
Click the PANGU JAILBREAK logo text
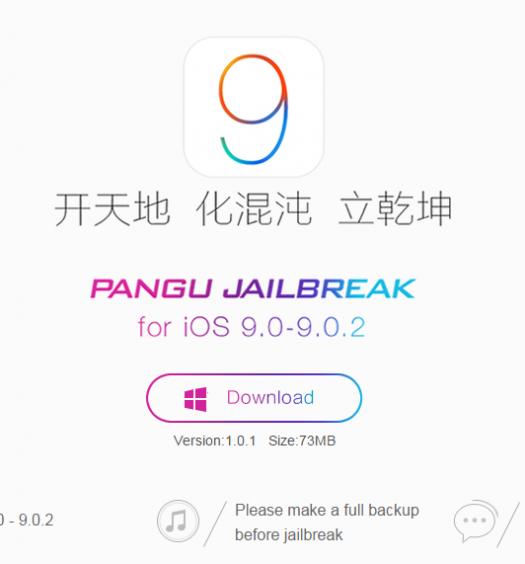point(253,288)
